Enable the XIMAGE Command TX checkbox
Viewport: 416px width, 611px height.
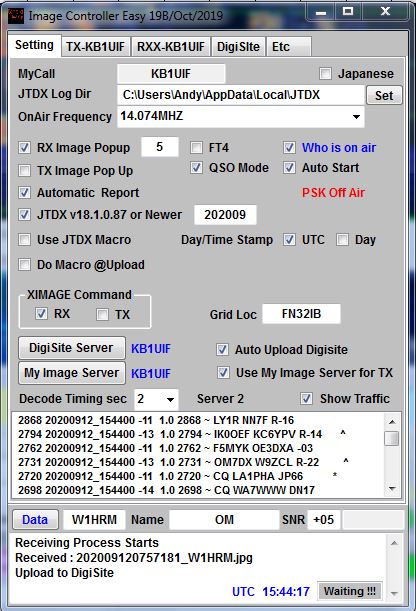(102, 314)
